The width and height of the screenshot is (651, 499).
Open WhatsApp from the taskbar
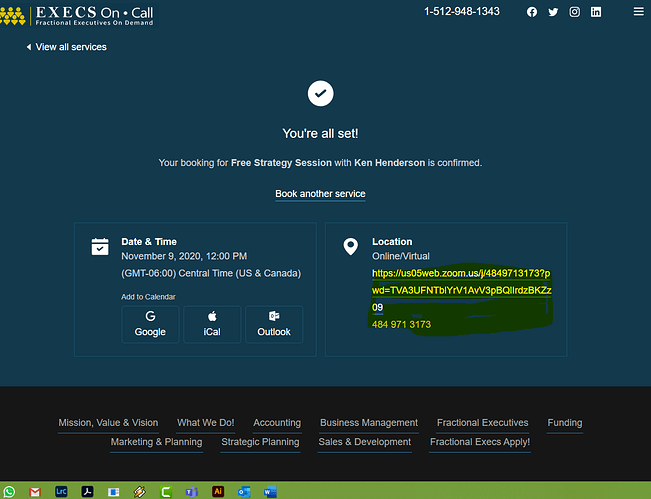click(9, 492)
